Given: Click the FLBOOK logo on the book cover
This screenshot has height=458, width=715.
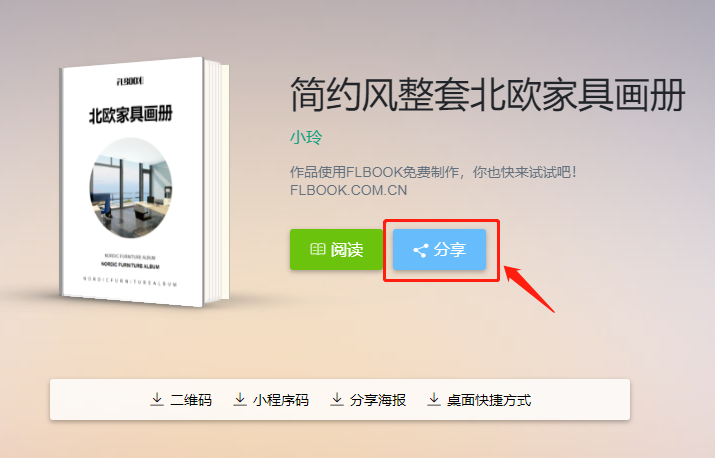Looking at the screenshot, I should tap(130, 81).
